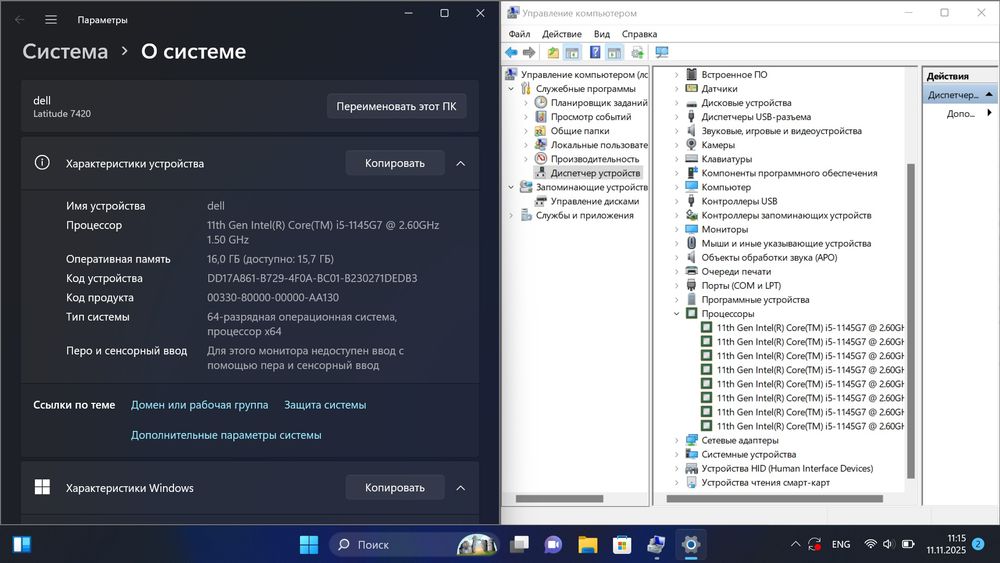Expand Дисковые устройства node

pos(677,103)
